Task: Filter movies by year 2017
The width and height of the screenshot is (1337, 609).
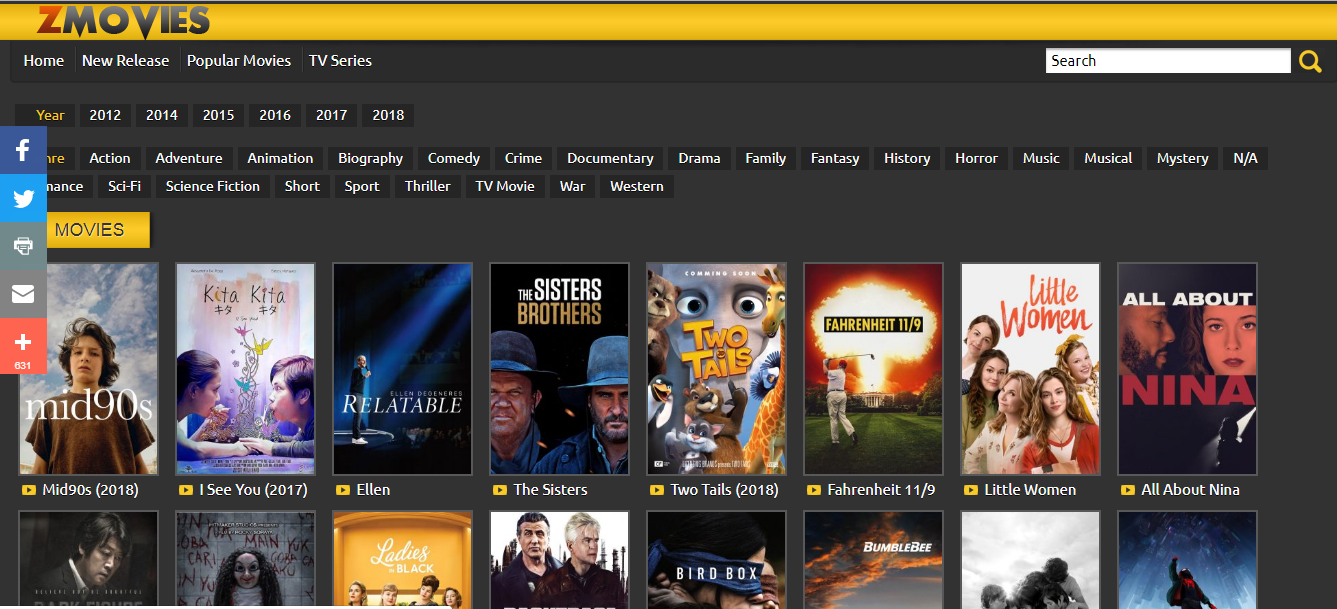Action: tap(332, 115)
